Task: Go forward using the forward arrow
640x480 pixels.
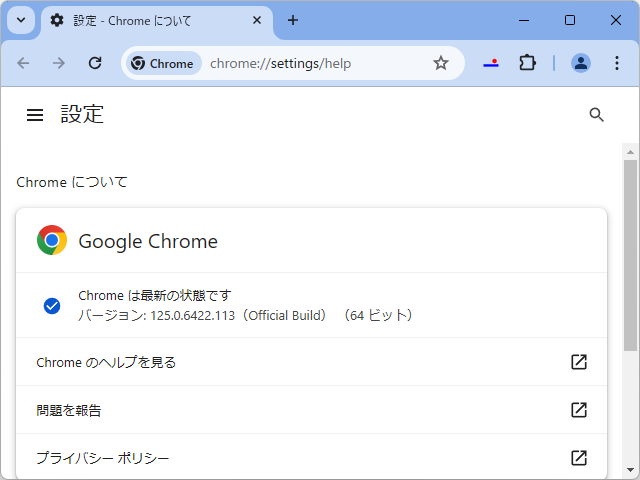Action: click(x=59, y=63)
